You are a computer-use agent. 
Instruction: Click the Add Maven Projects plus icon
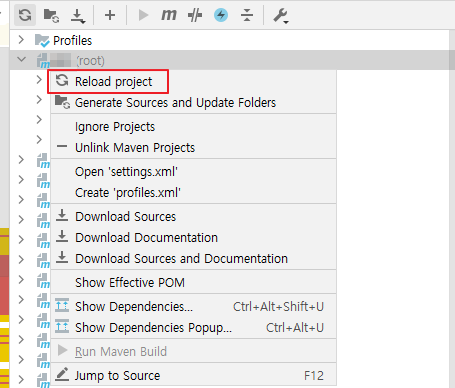[110, 15]
